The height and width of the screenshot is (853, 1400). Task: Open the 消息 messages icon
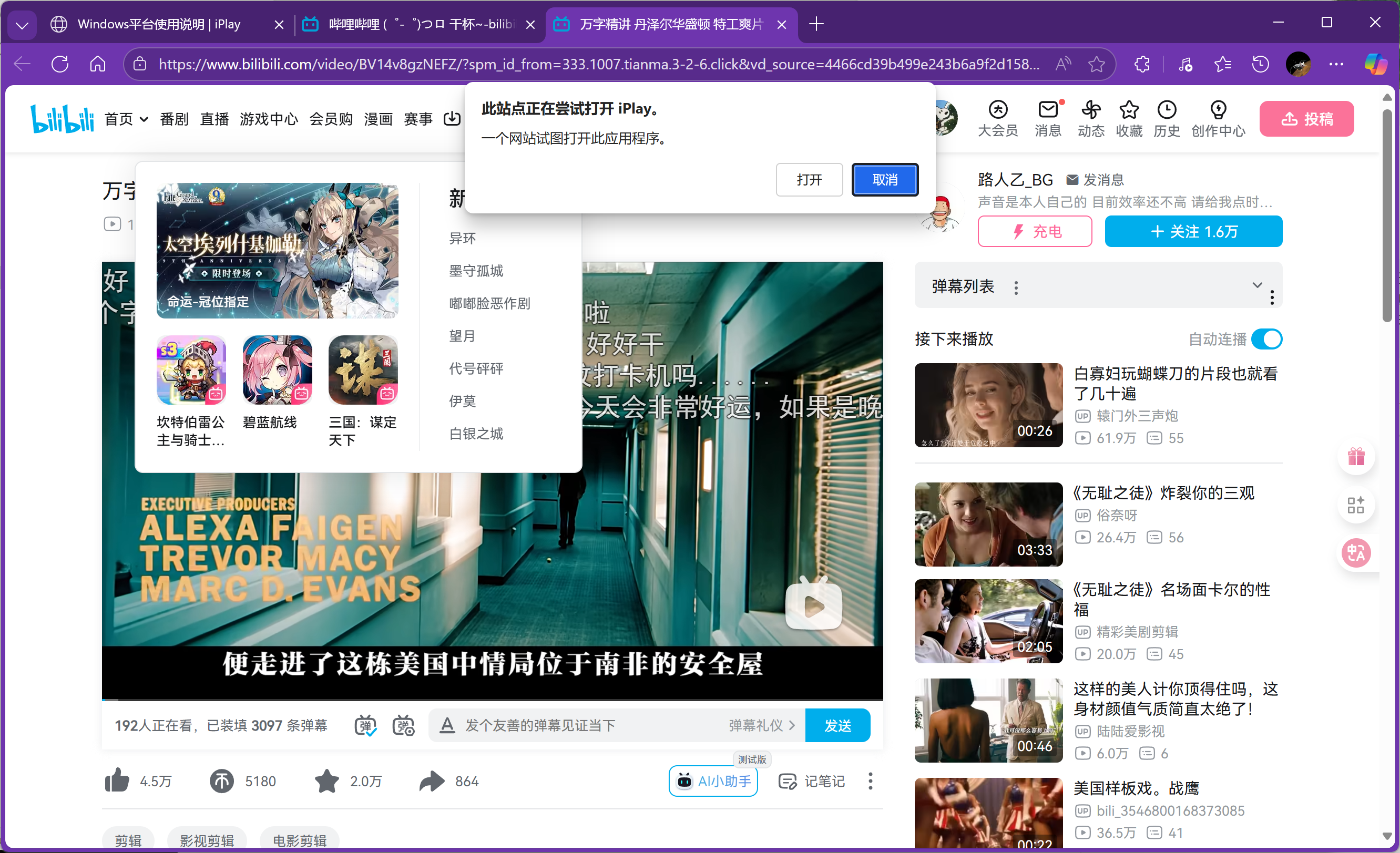point(1048,118)
